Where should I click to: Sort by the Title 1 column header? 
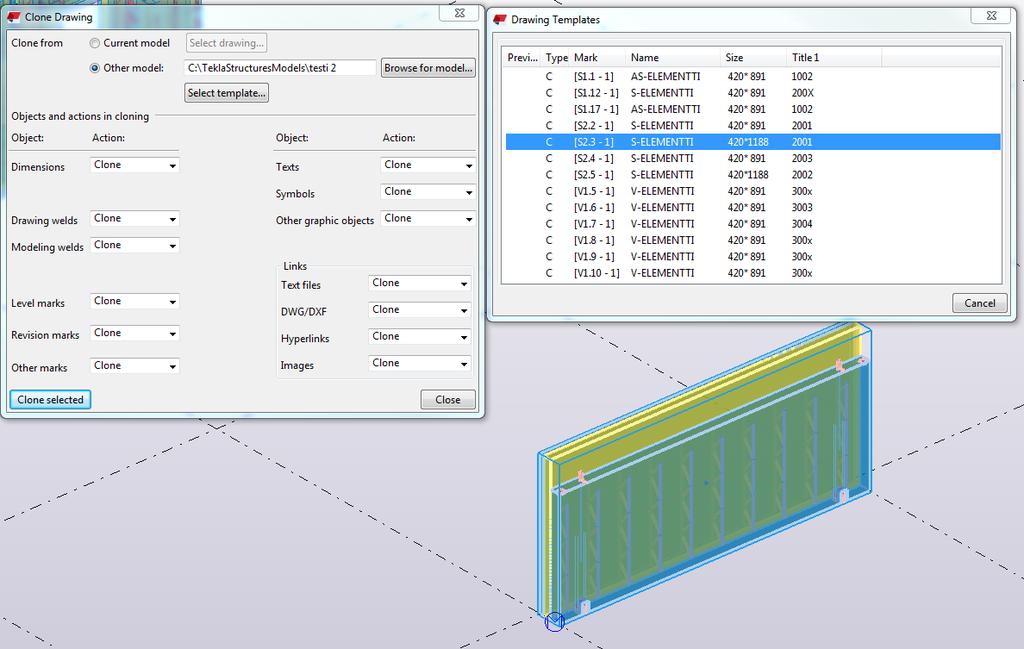834,57
